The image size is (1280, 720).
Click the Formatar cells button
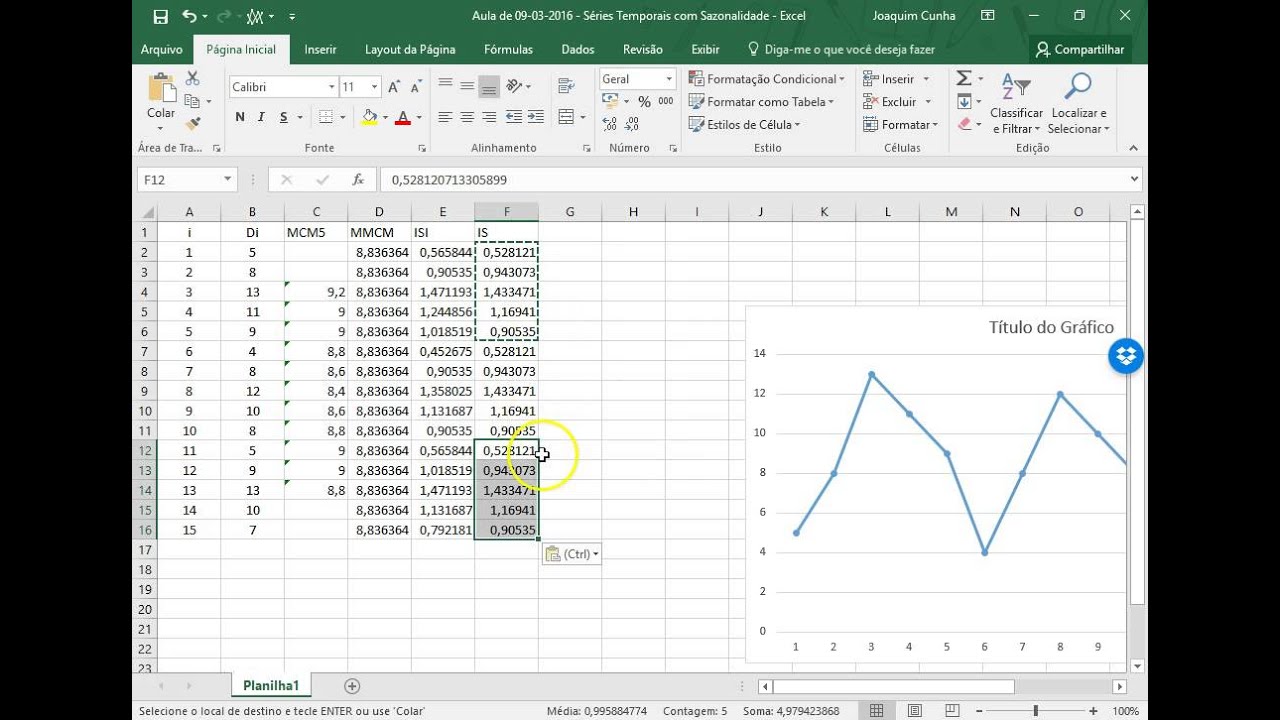pyautogui.click(x=901, y=125)
